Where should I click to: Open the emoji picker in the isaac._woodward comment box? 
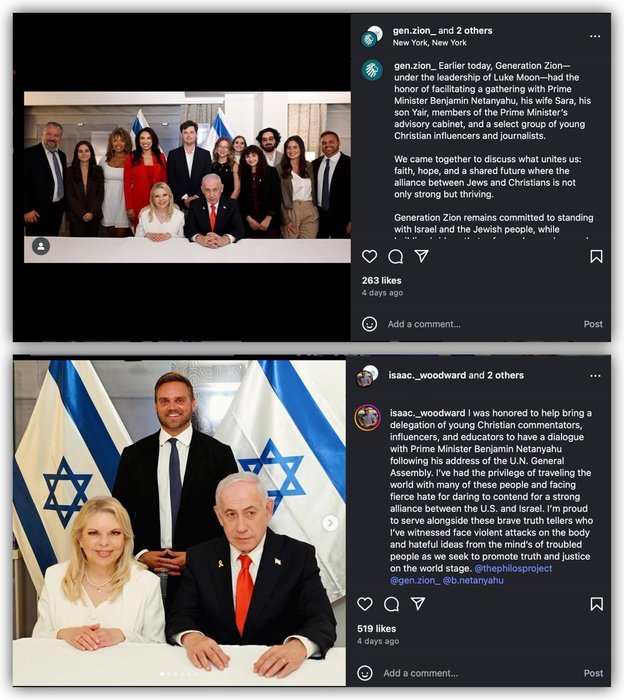[365, 673]
